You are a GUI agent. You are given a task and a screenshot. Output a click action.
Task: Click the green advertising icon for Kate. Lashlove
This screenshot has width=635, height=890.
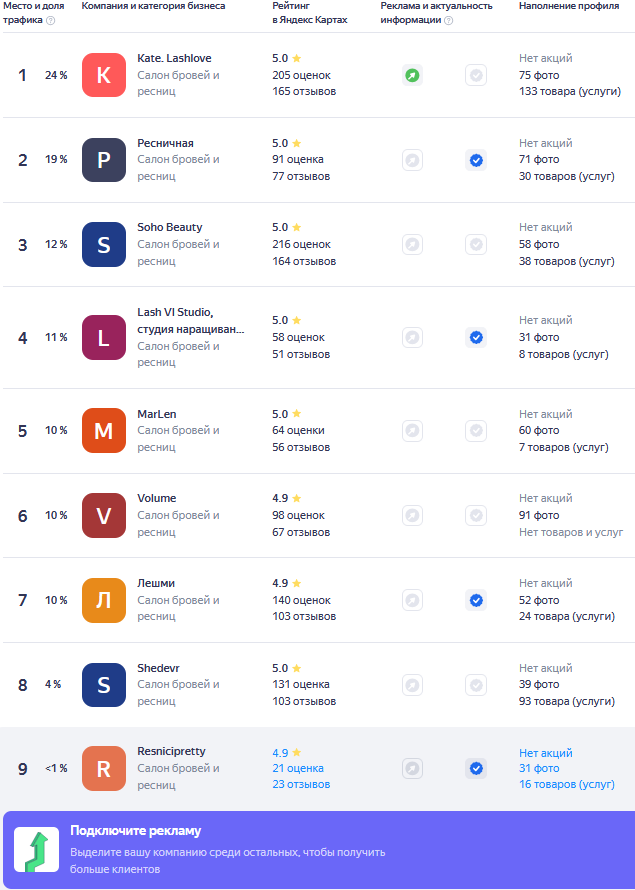pos(412,75)
